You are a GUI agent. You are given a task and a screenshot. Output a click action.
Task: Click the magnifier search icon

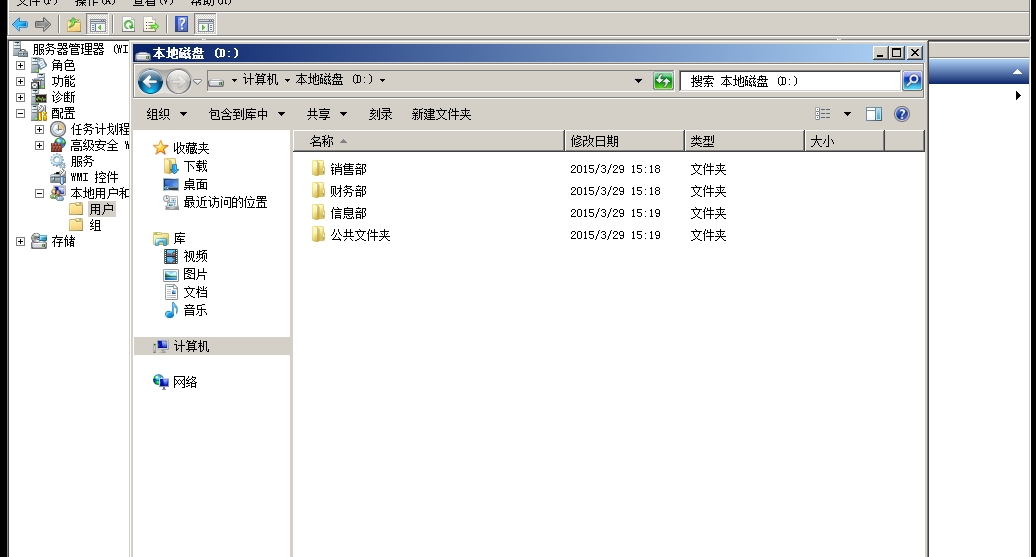912,81
